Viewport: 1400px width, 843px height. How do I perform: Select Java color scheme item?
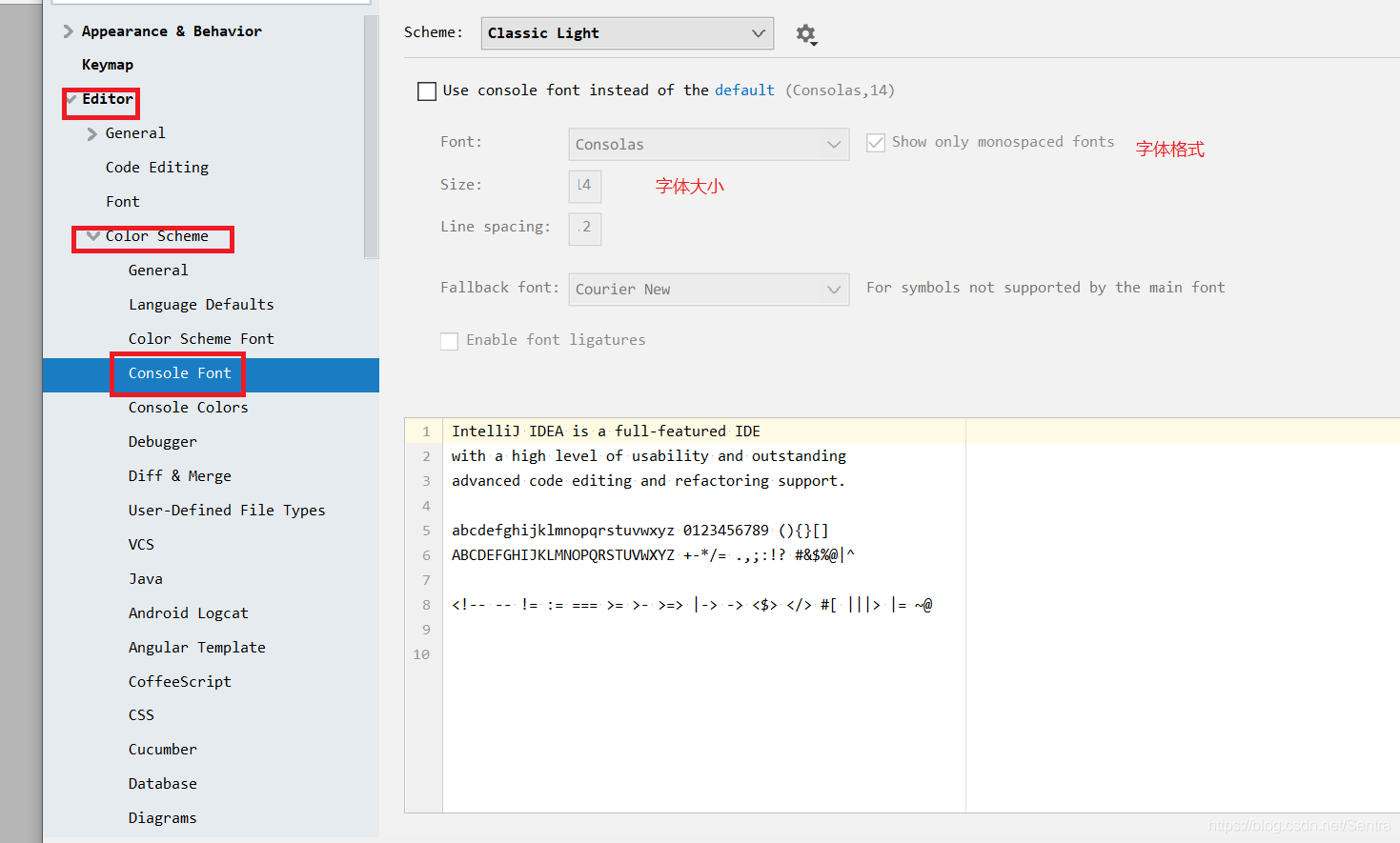[x=146, y=579]
